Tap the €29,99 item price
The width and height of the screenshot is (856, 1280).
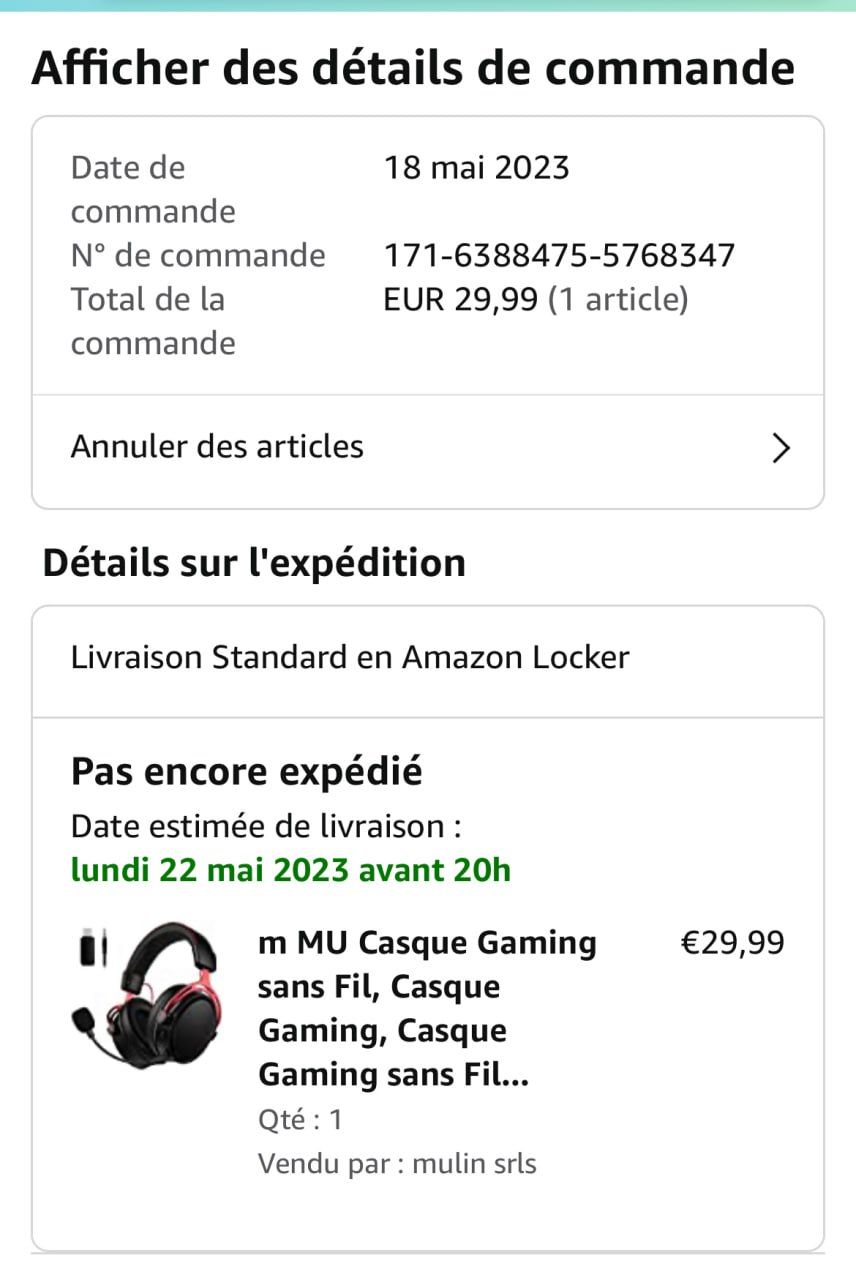(732, 943)
